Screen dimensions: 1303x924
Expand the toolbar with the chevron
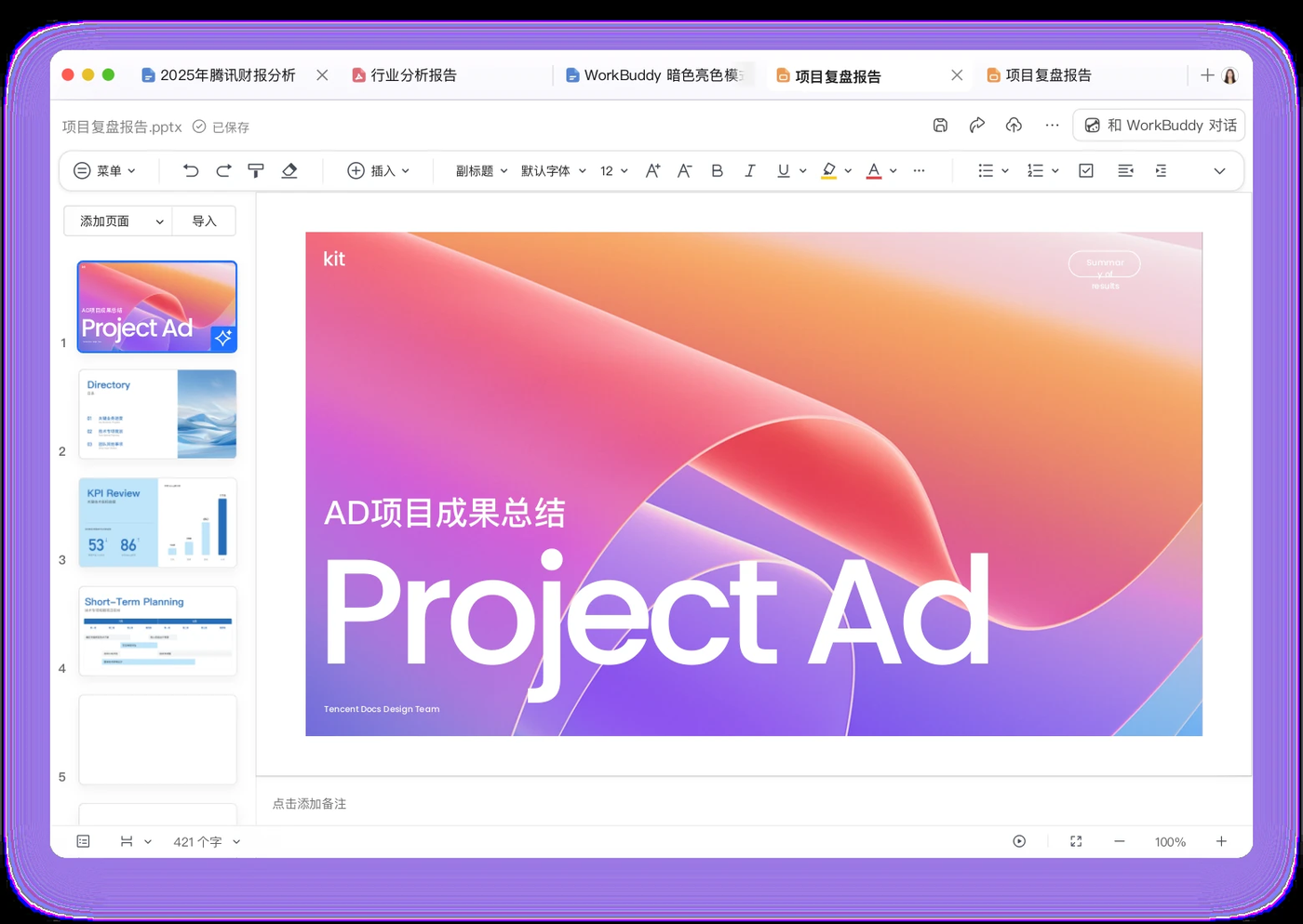(x=1219, y=171)
